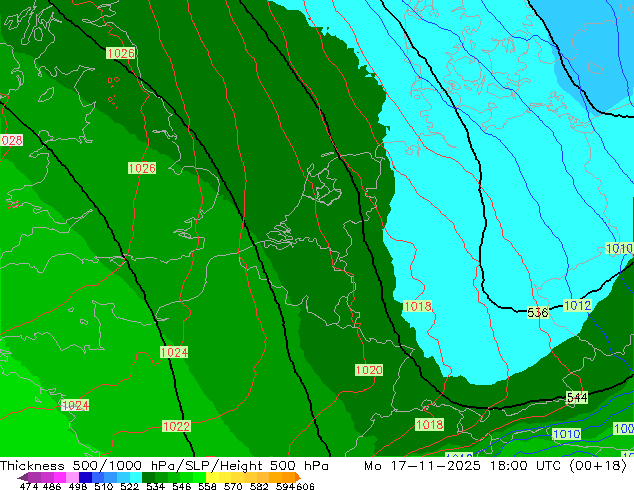Click the 1024 label in the bottom-left area
Viewport: 634px width, 490px height.
click(75, 405)
